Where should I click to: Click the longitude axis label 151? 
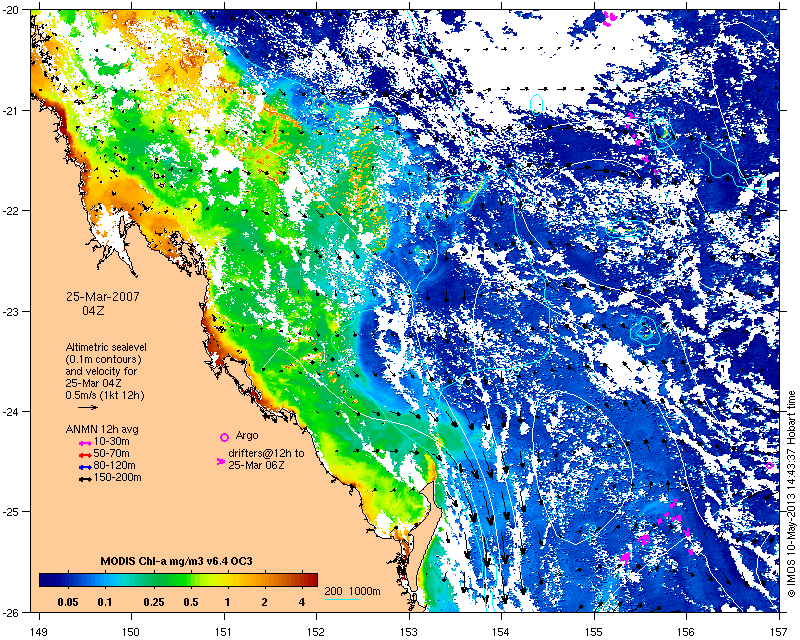point(224,632)
